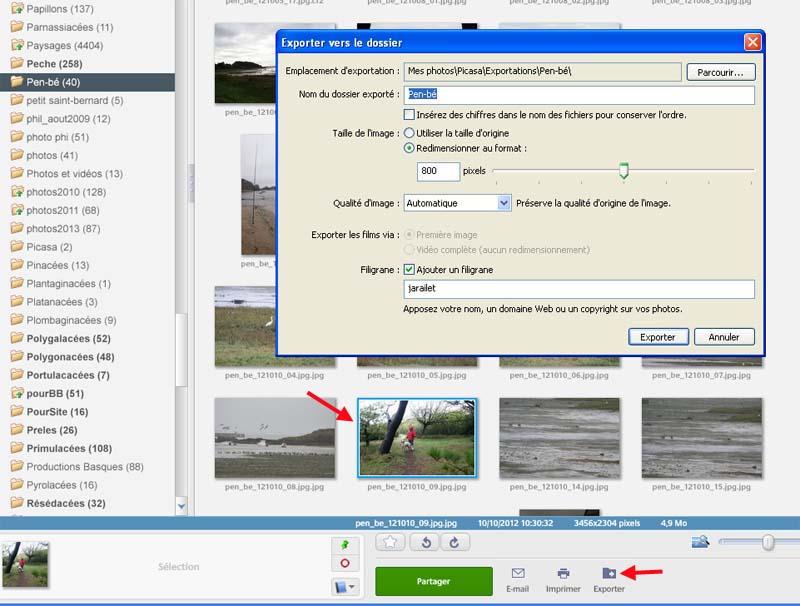
Task: Open the Plantaginacées (1) folder
Action: (x=68, y=284)
